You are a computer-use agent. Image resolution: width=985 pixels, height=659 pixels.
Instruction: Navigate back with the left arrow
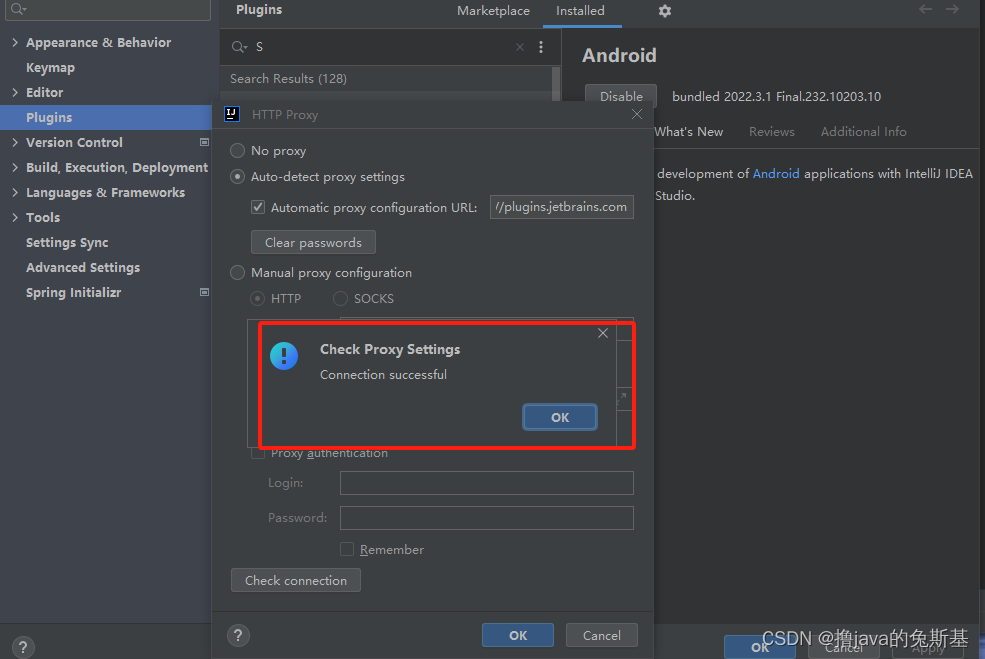pos(925,9)
